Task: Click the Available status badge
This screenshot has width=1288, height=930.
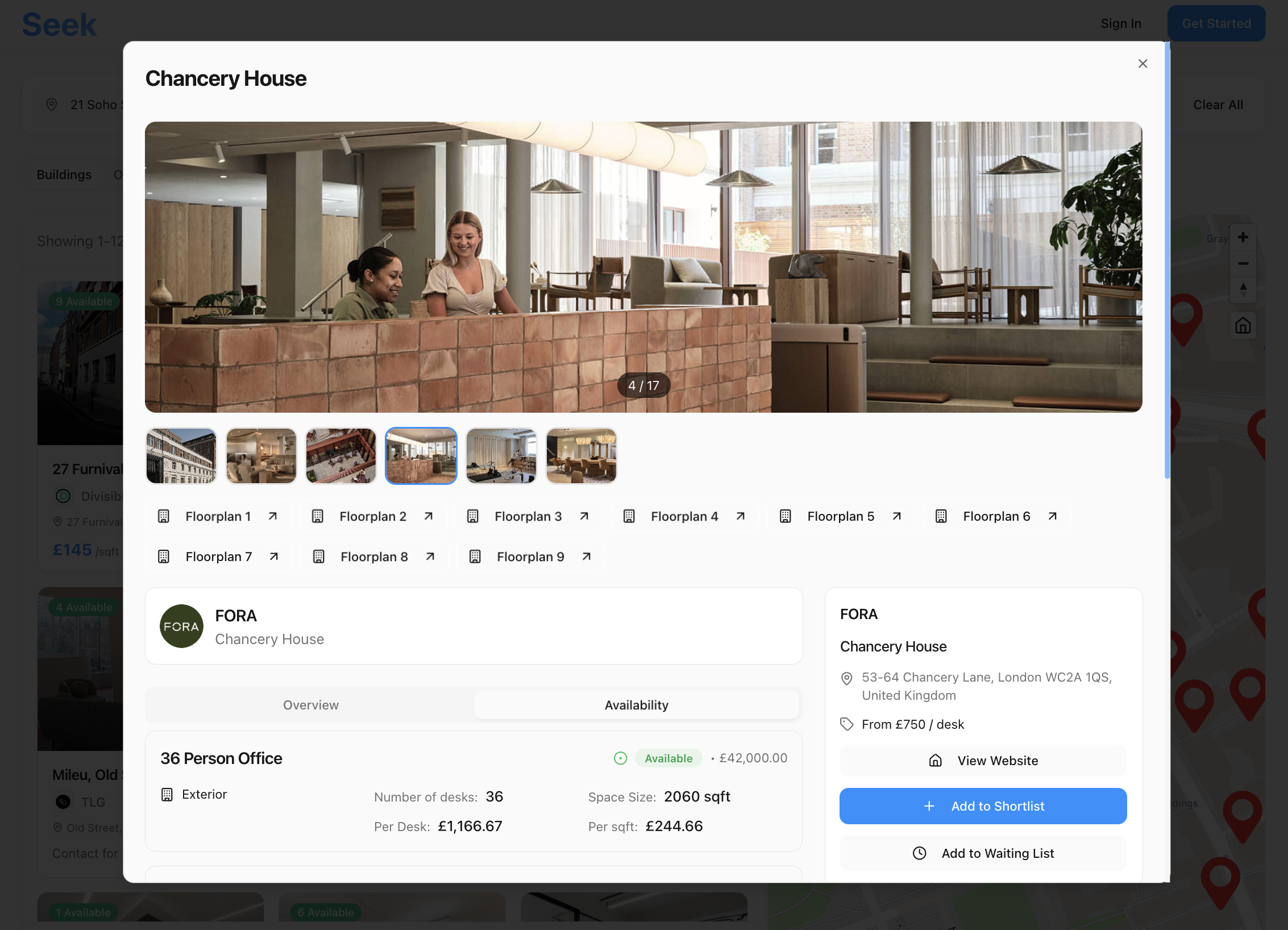Action: (668, 758)
